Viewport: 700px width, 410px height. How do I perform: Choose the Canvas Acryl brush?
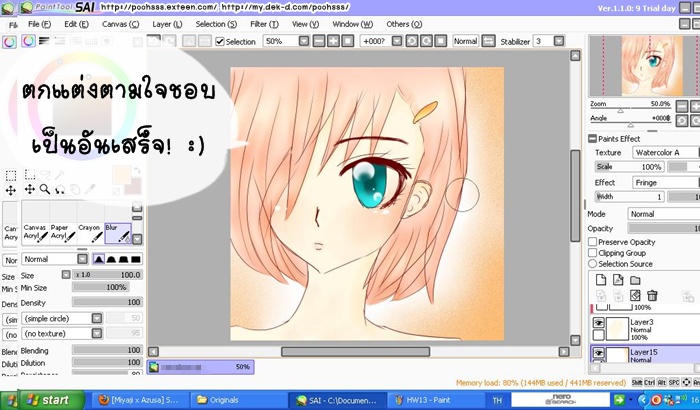tap(35, 233)
